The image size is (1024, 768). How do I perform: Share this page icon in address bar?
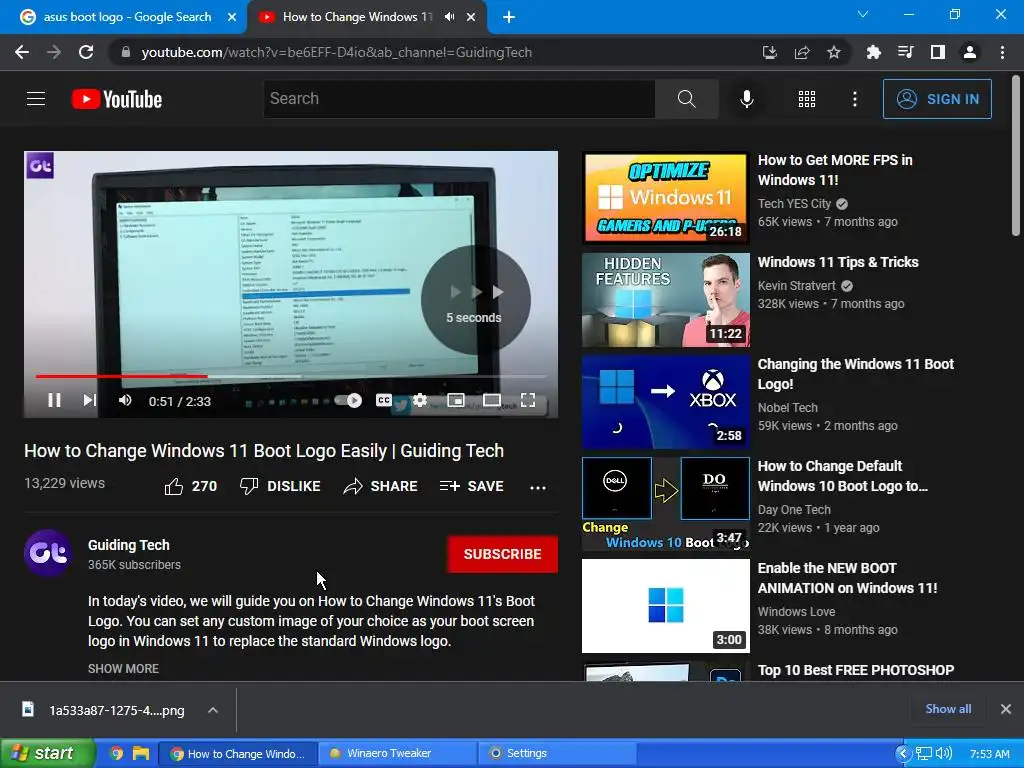(802, 52)
